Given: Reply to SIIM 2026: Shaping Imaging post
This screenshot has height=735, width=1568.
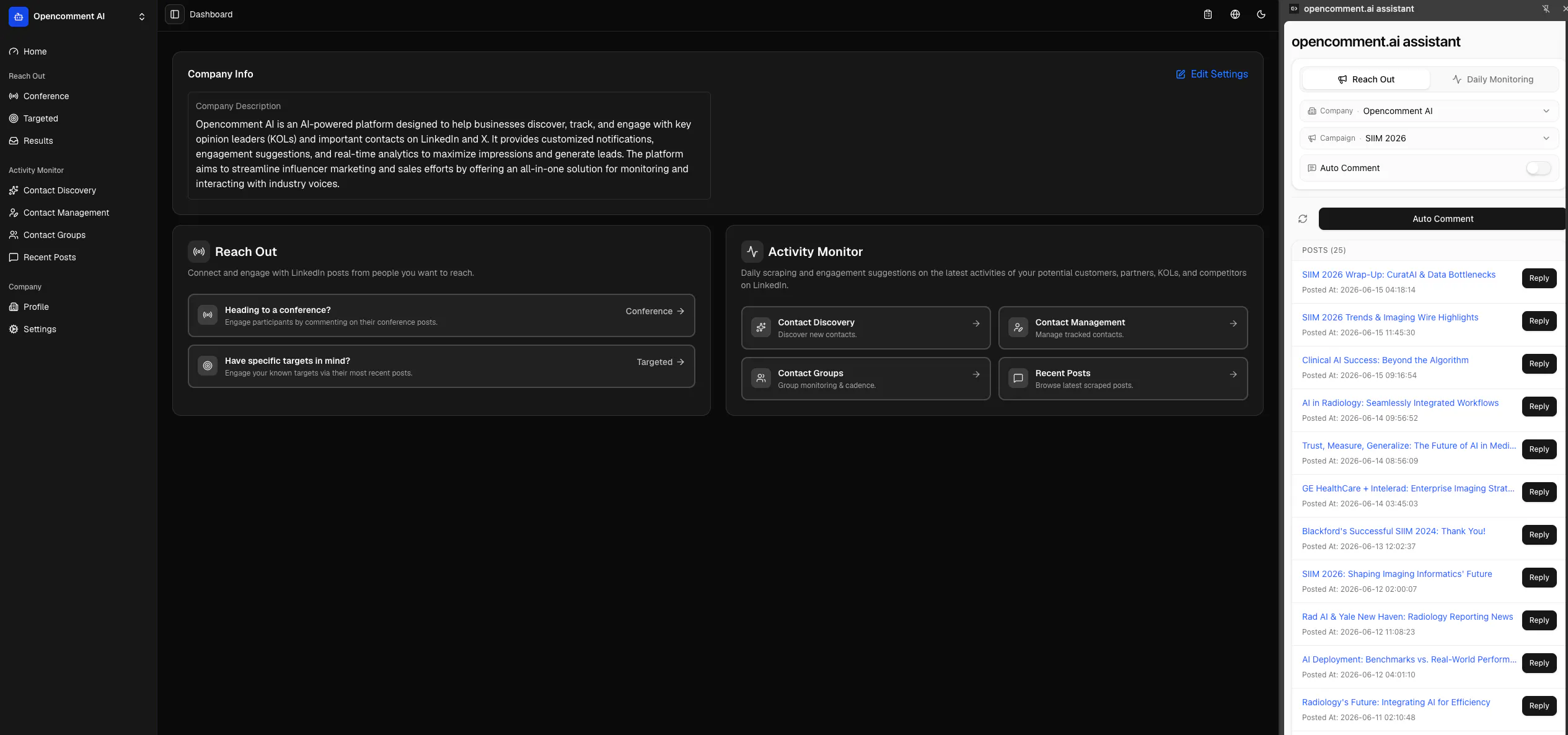Looking at the screenshot, I should click(1539, 578).
